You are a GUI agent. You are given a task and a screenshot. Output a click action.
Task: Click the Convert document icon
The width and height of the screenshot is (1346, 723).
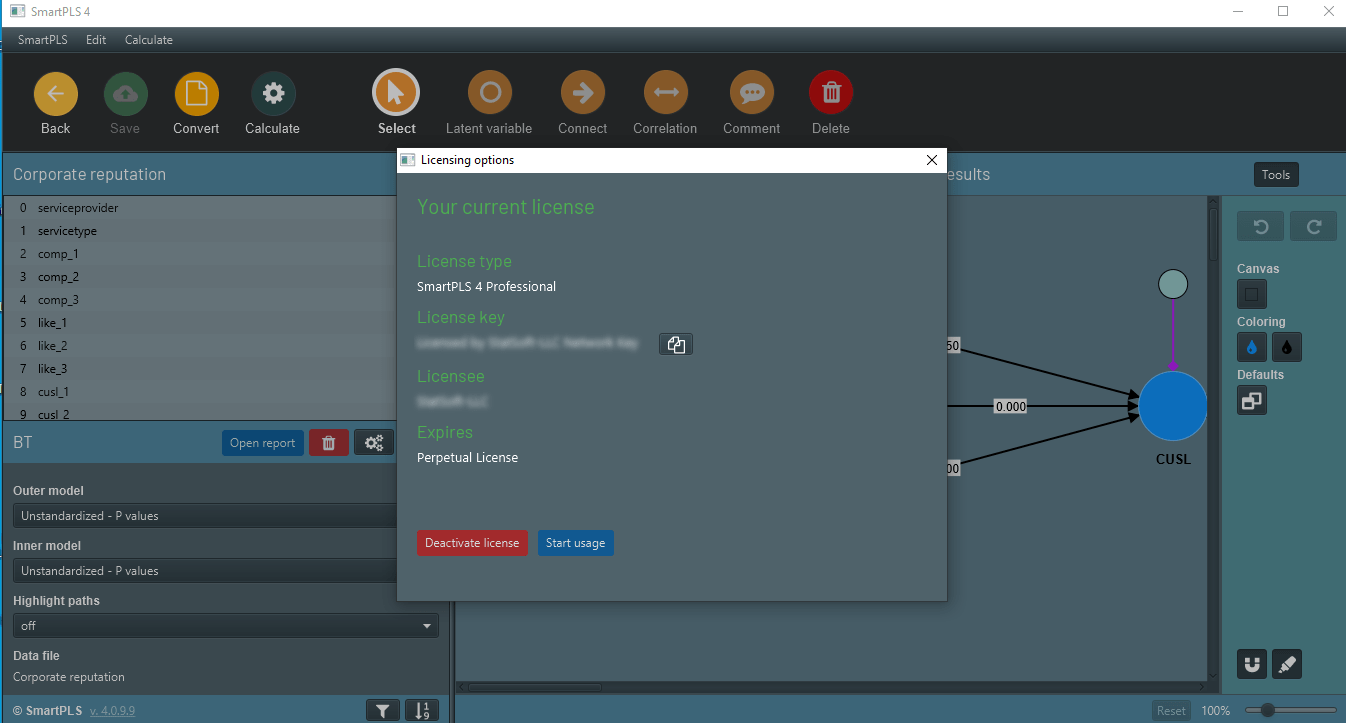(x=196, y=94)
